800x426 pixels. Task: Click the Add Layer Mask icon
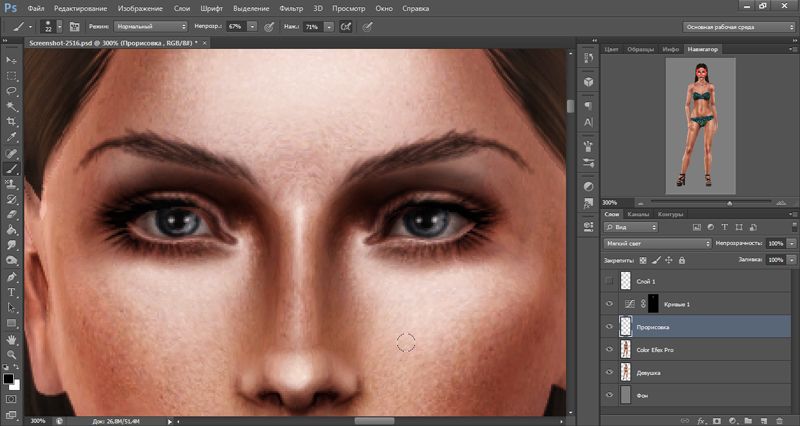(x=717, y=421)
